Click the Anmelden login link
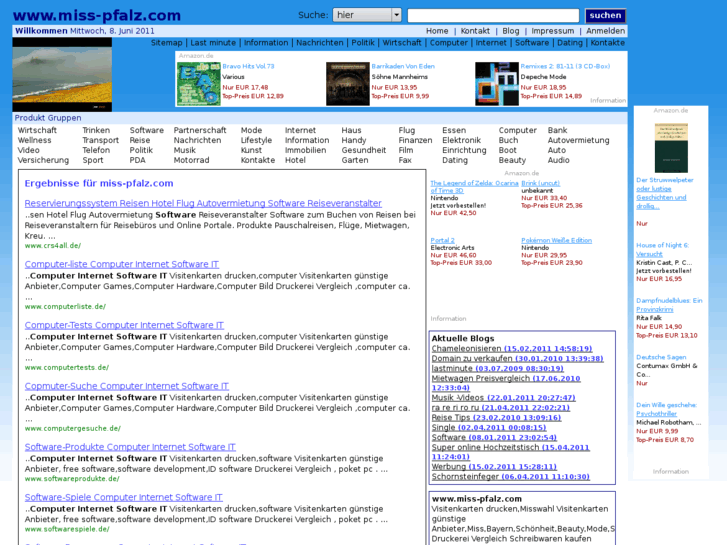727x545 pixels. coord(605,31)
